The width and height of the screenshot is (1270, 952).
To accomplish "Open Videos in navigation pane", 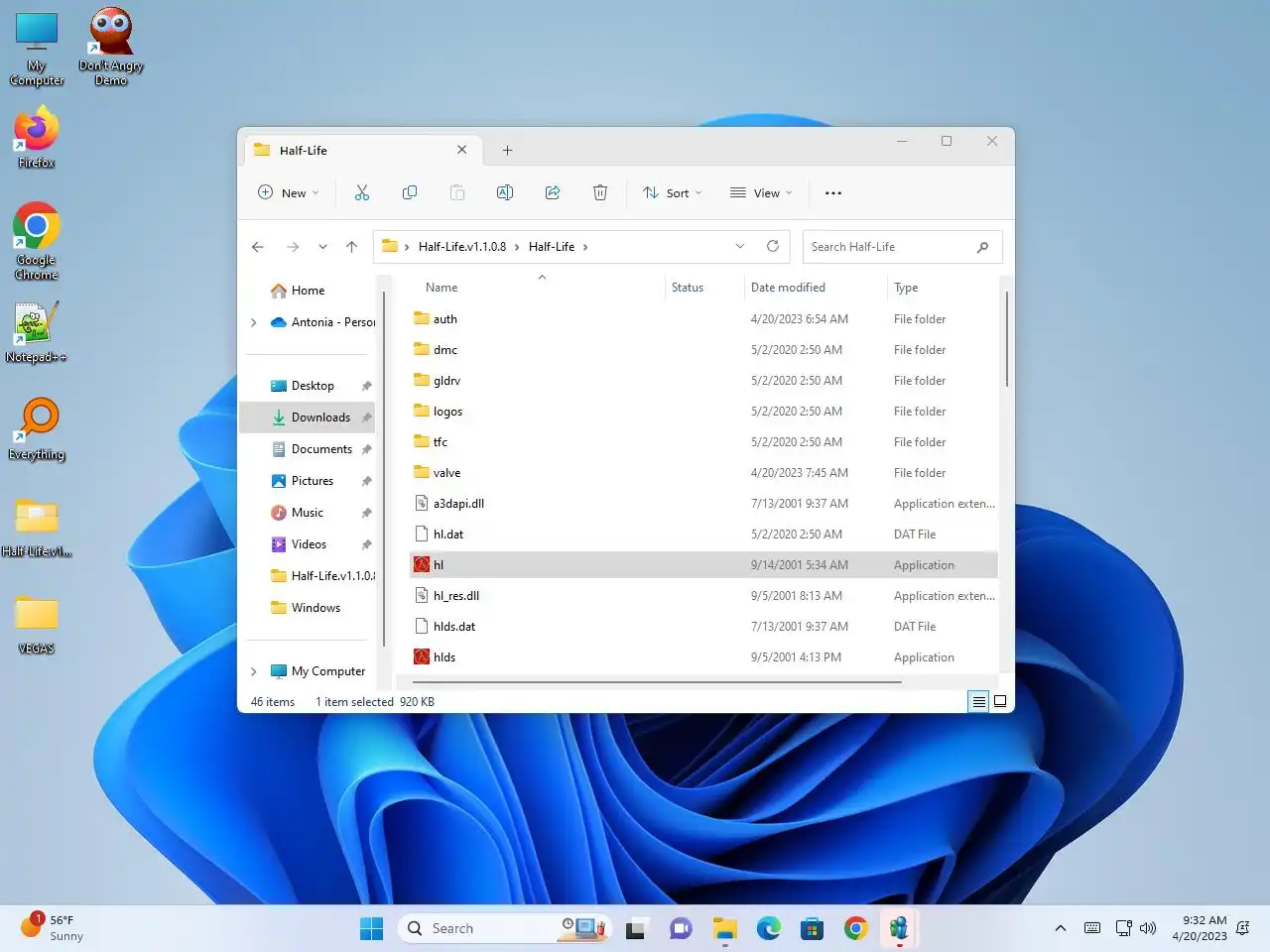I will click(x=309, y=544).
